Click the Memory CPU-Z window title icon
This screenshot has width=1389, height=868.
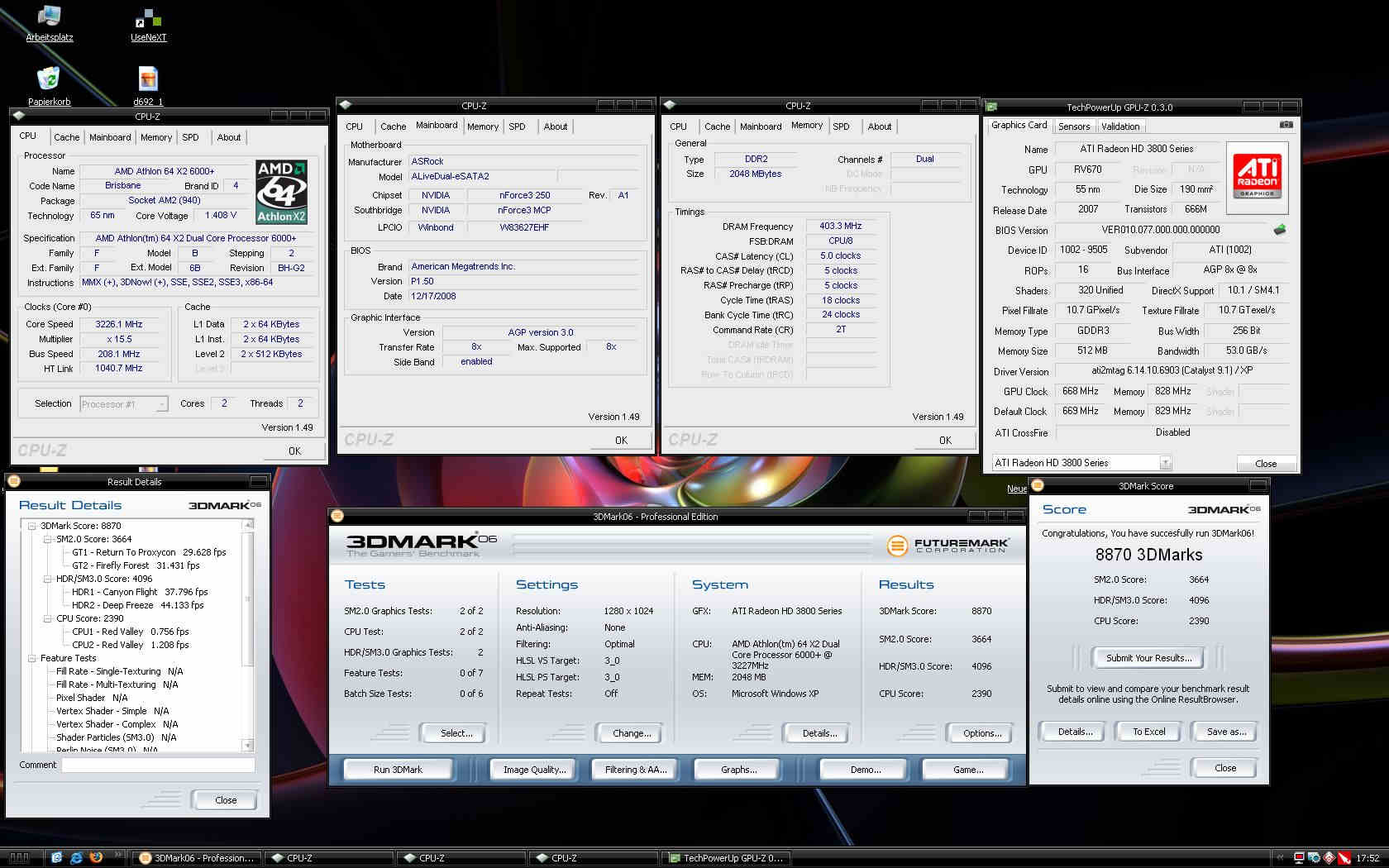[670, 105]
